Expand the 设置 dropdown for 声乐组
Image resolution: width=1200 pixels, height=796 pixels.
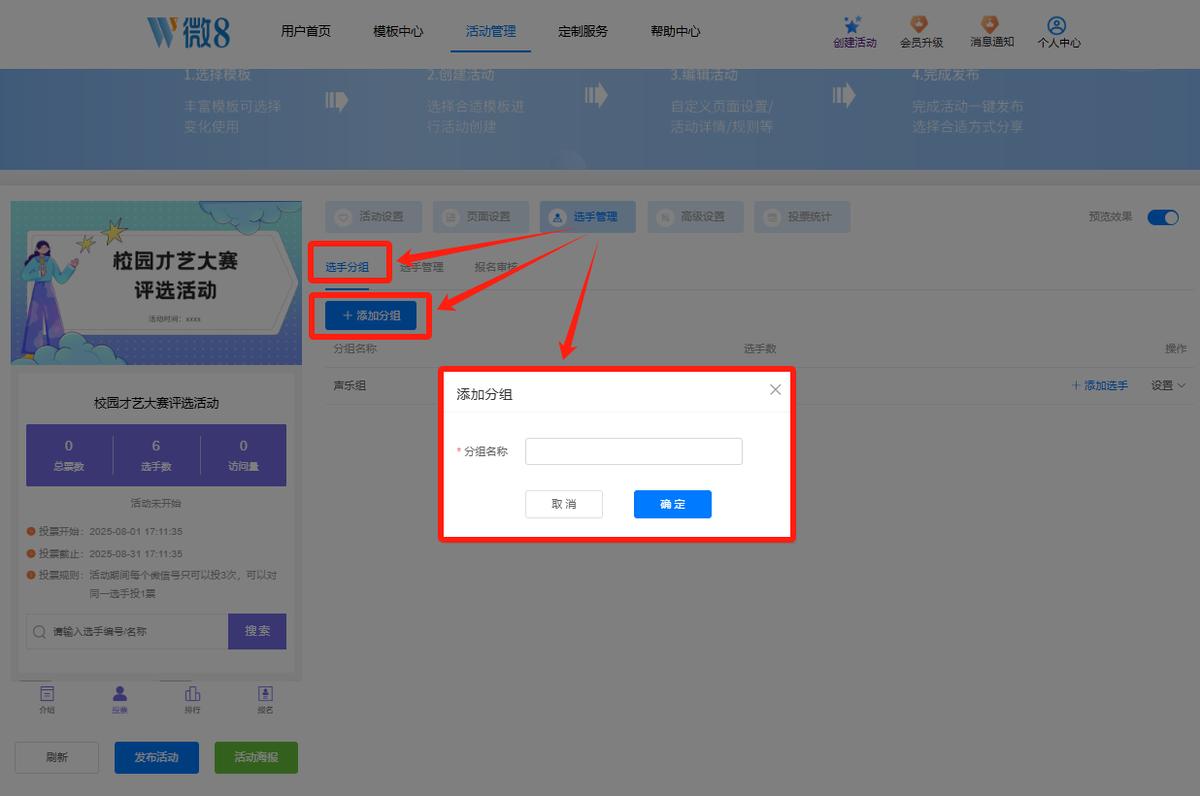click(x=1168, y=386)
